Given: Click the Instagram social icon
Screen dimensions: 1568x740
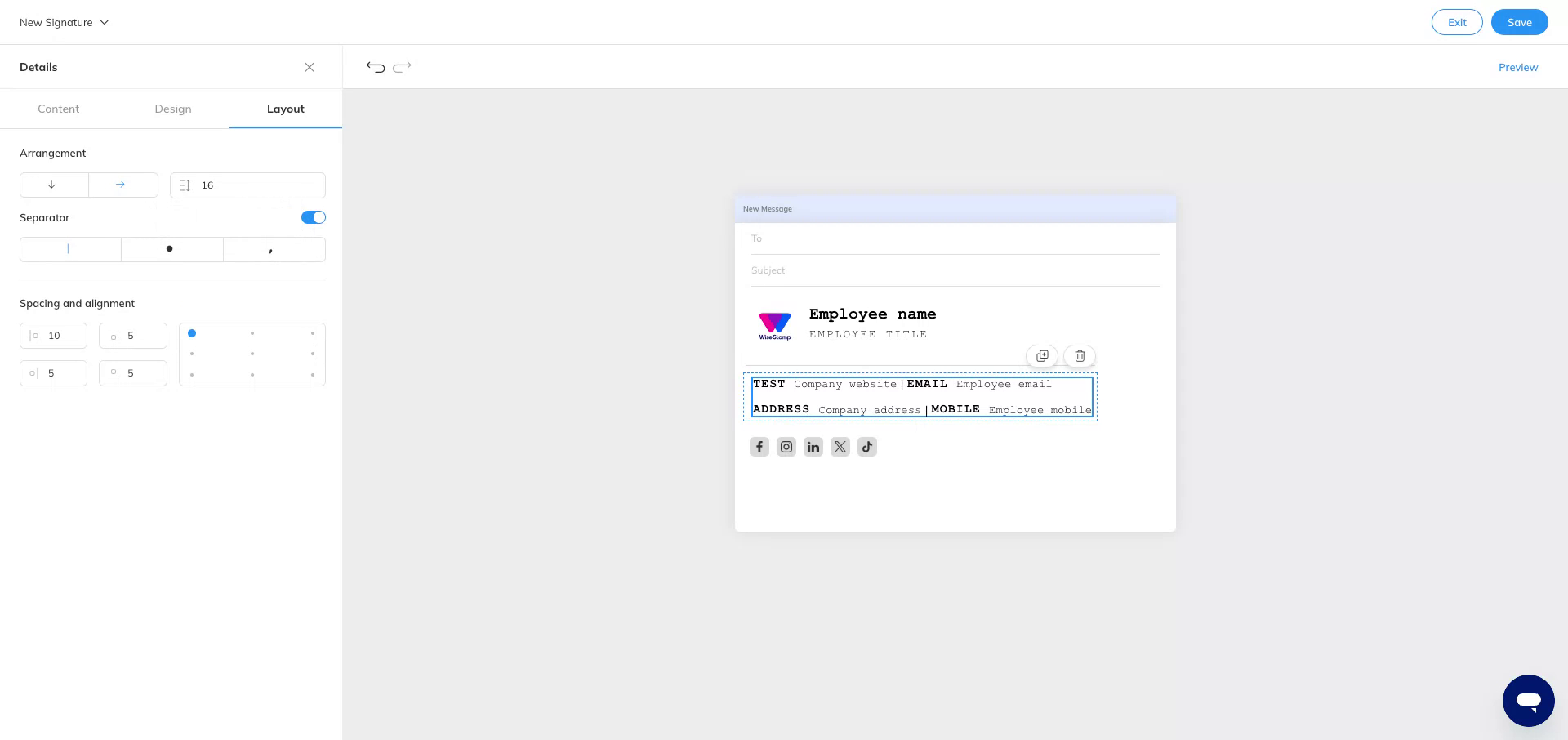Looking at the screenshot, I should click(x=786, y=447).
